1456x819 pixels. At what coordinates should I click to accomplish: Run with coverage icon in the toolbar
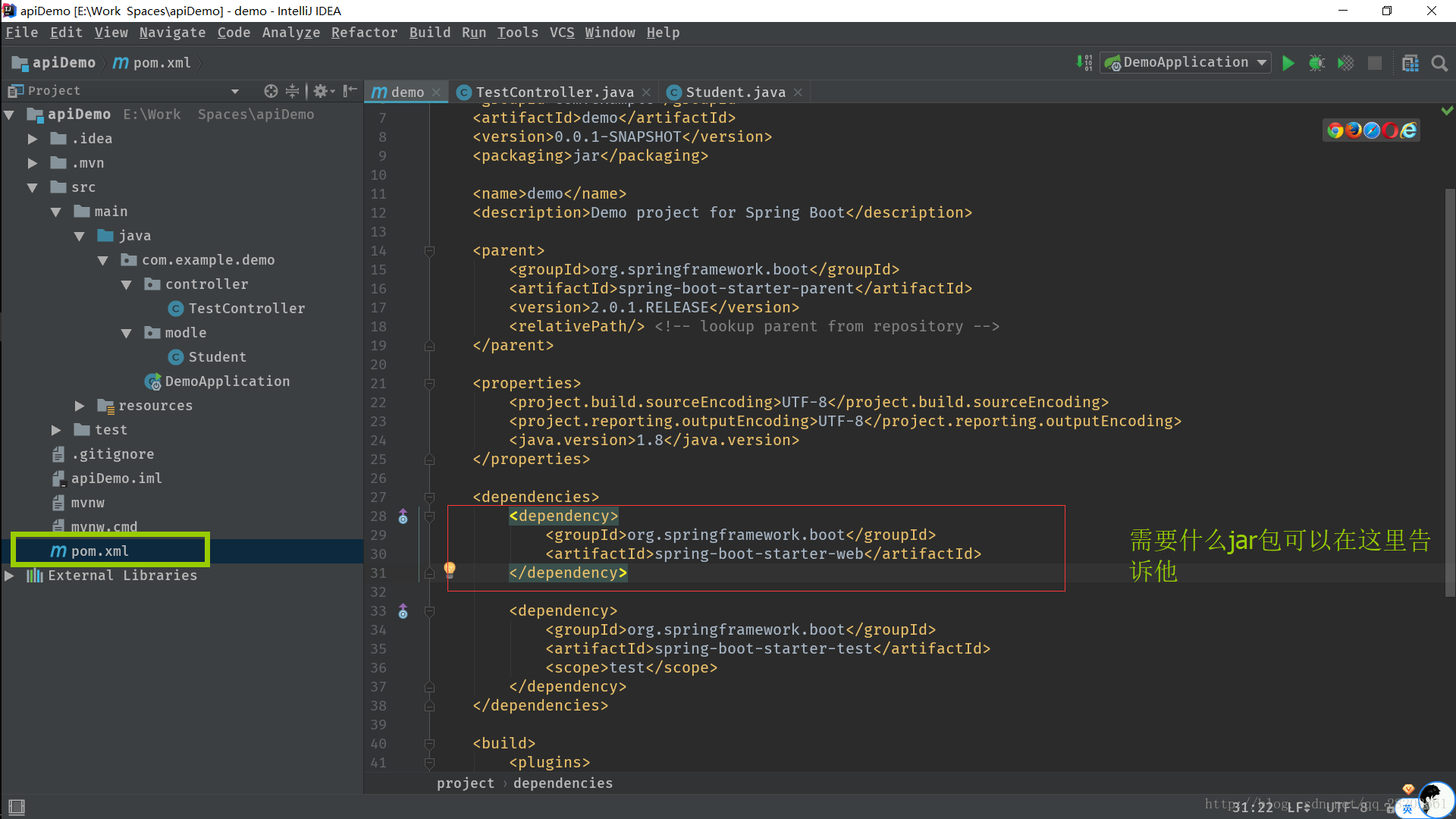pyautogui.click(x=1345, y=63)
